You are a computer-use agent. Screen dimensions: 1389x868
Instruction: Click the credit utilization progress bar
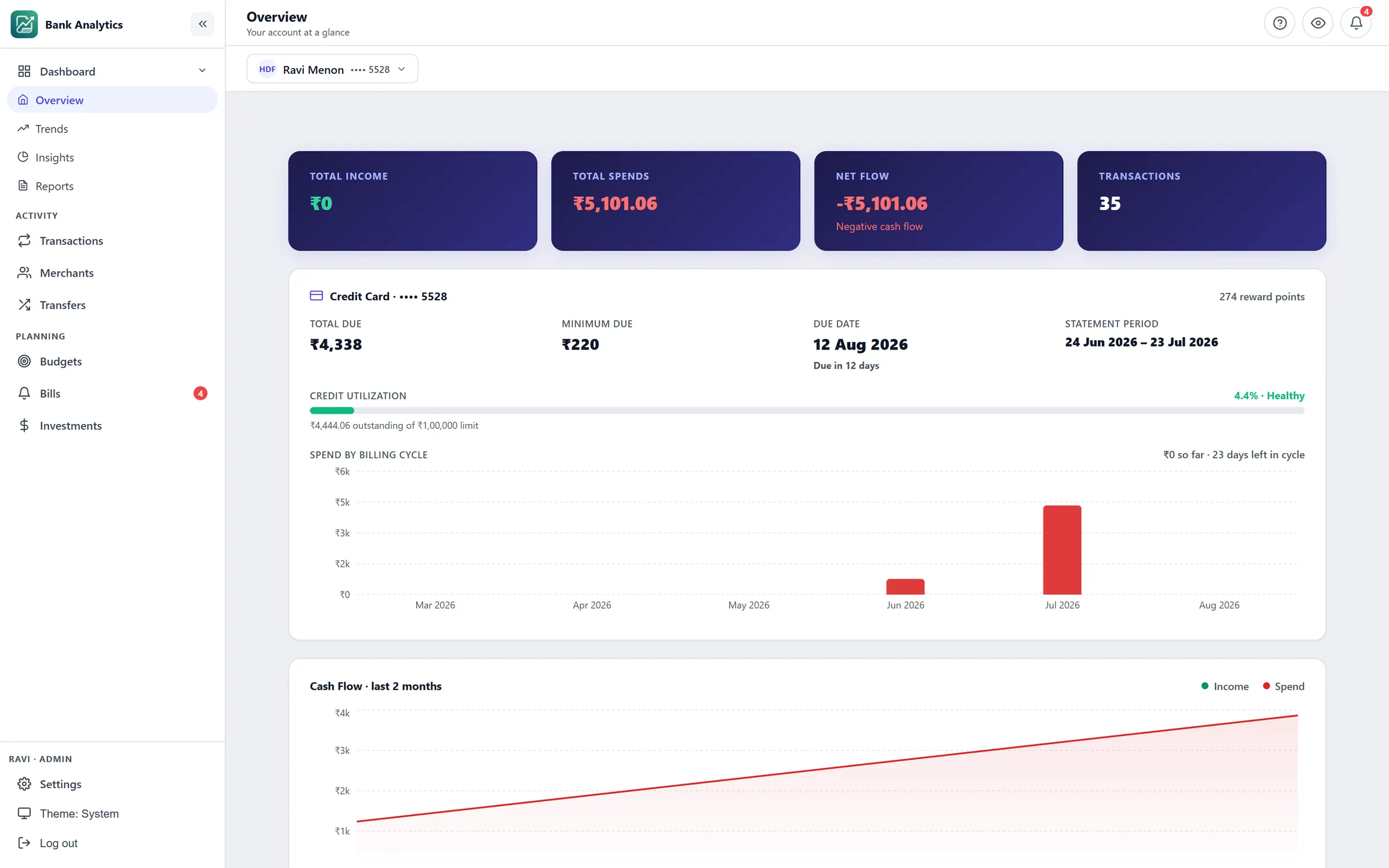pos(807,410)
